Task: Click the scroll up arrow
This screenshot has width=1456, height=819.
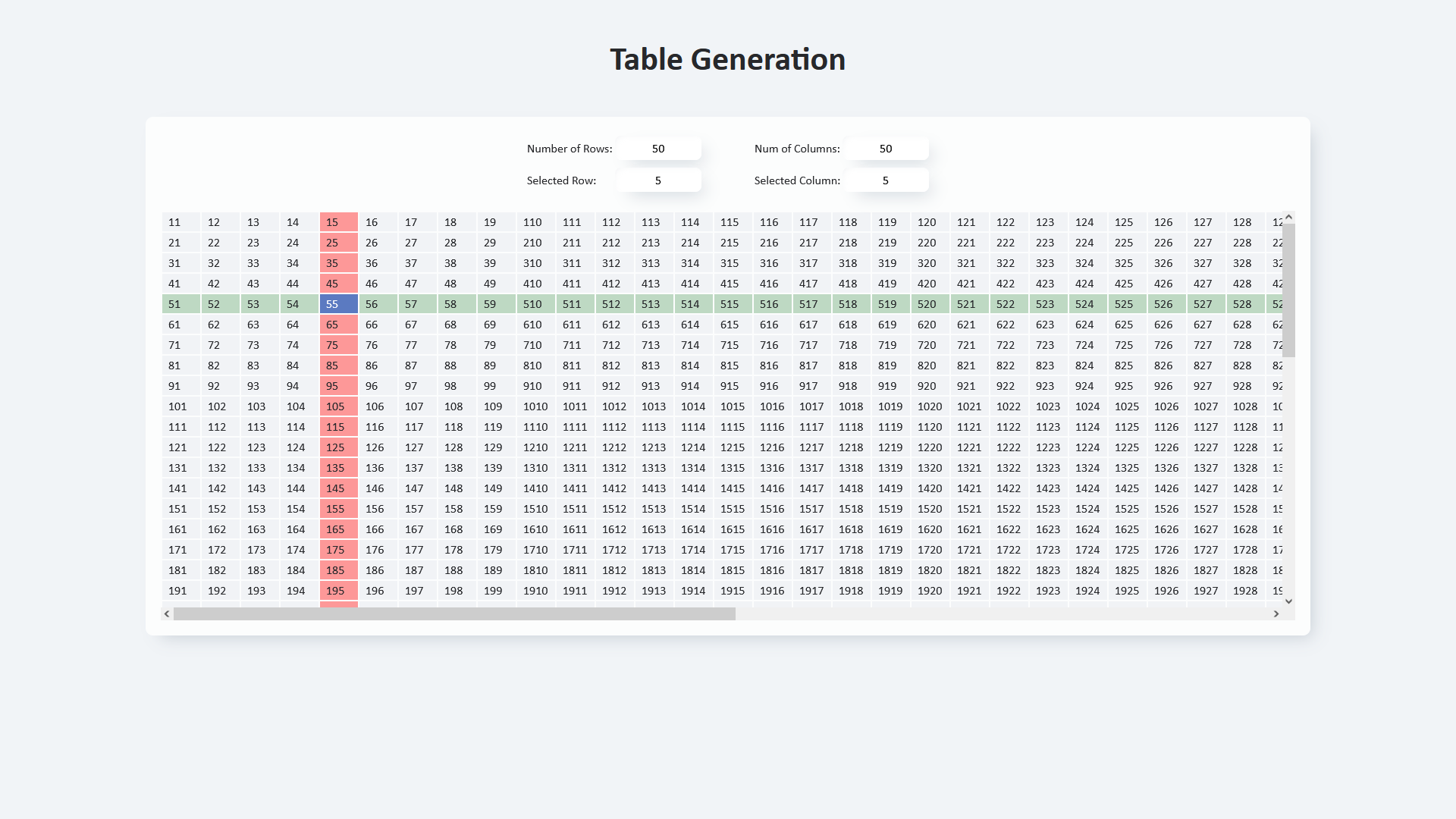Action: [1288, 218]
